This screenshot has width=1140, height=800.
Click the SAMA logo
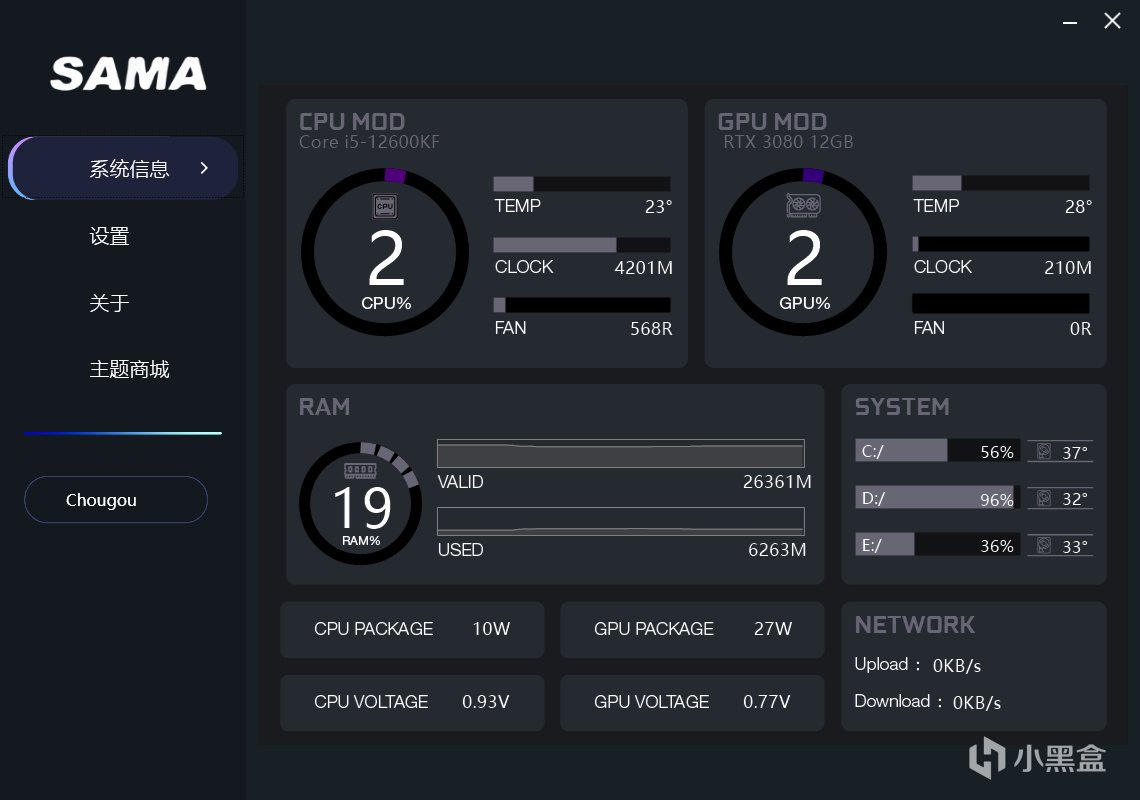[129, 73]
